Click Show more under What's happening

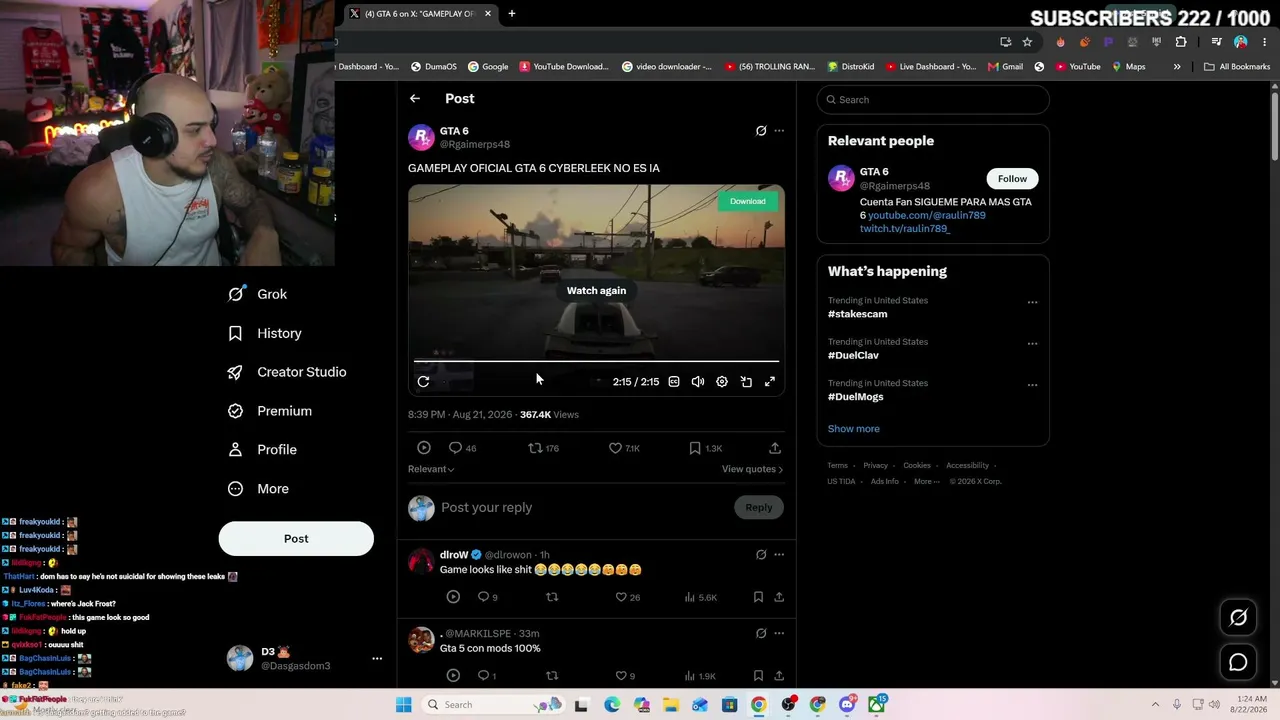(854, 429)
